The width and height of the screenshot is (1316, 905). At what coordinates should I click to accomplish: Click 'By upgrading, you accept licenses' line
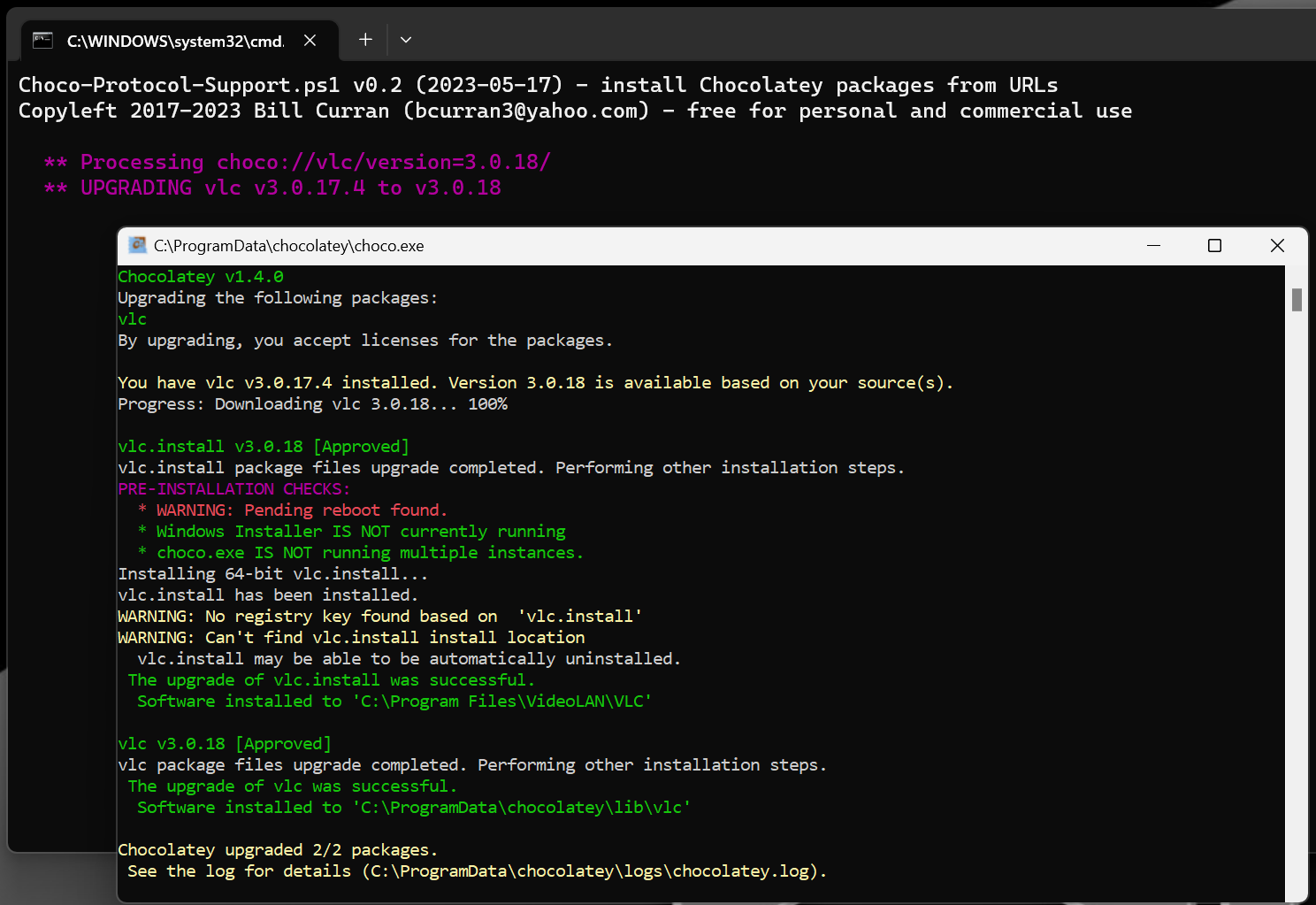(365, 341)
